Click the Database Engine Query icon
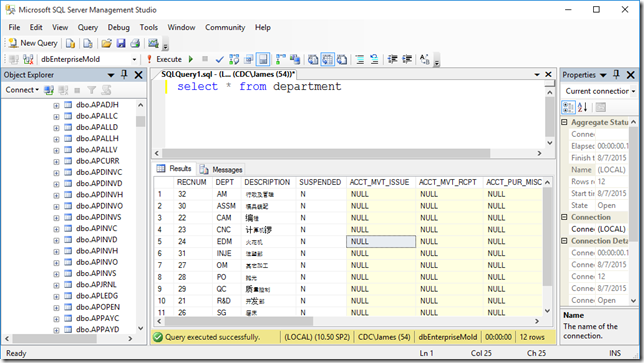The width and height of the screenshot is (644, 363). click(70, 43)
